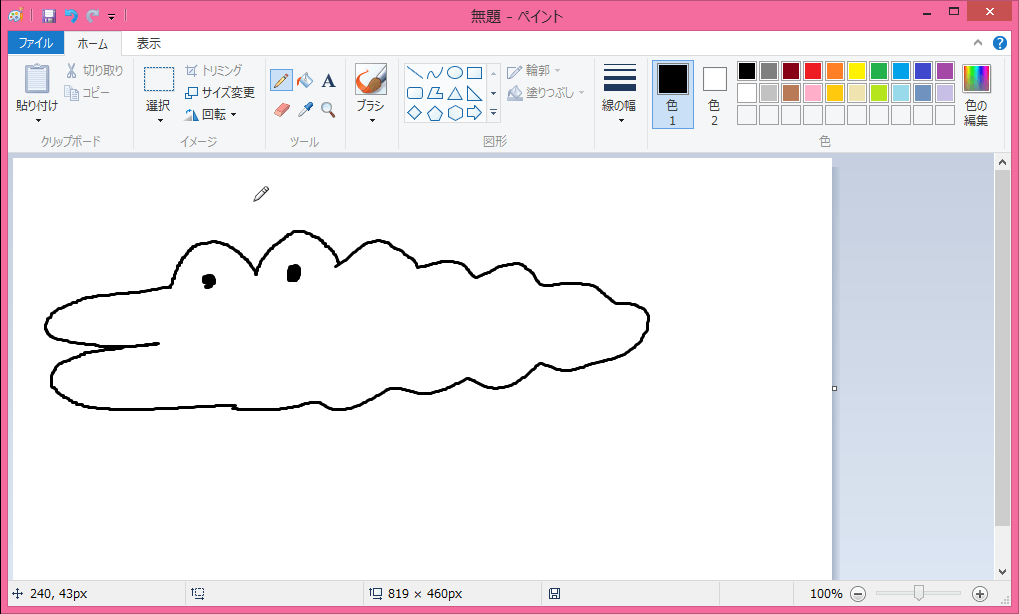Viewport: 1019px width, 614px height.
Task: Select the Magnifier tool
Action: coord(328,110)
